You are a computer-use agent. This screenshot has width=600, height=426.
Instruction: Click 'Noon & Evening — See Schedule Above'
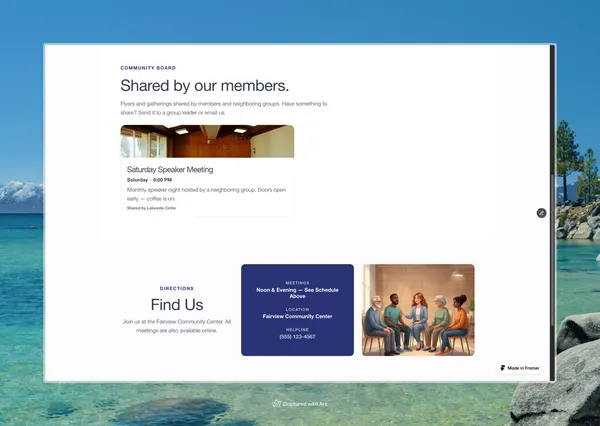coord(297,293)
